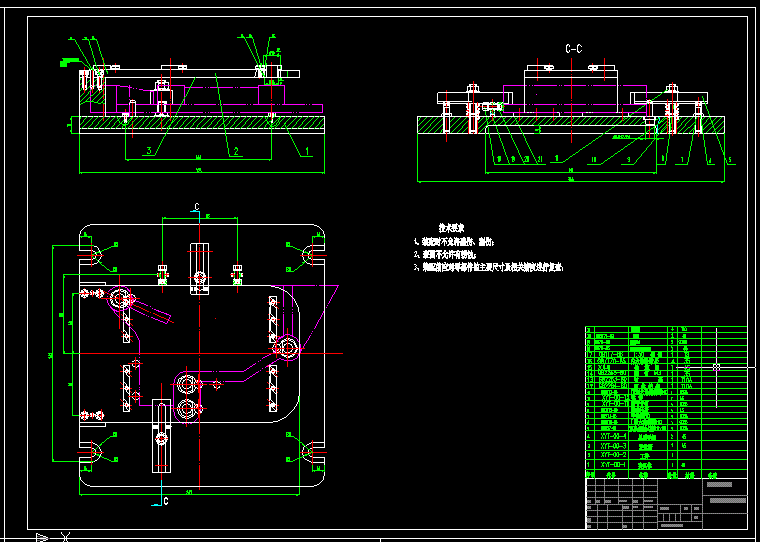Image resolution: width=760 pixels, height=542 pixels.
Task: Select balloon number 3 in front view
Action: coord(149,151)
